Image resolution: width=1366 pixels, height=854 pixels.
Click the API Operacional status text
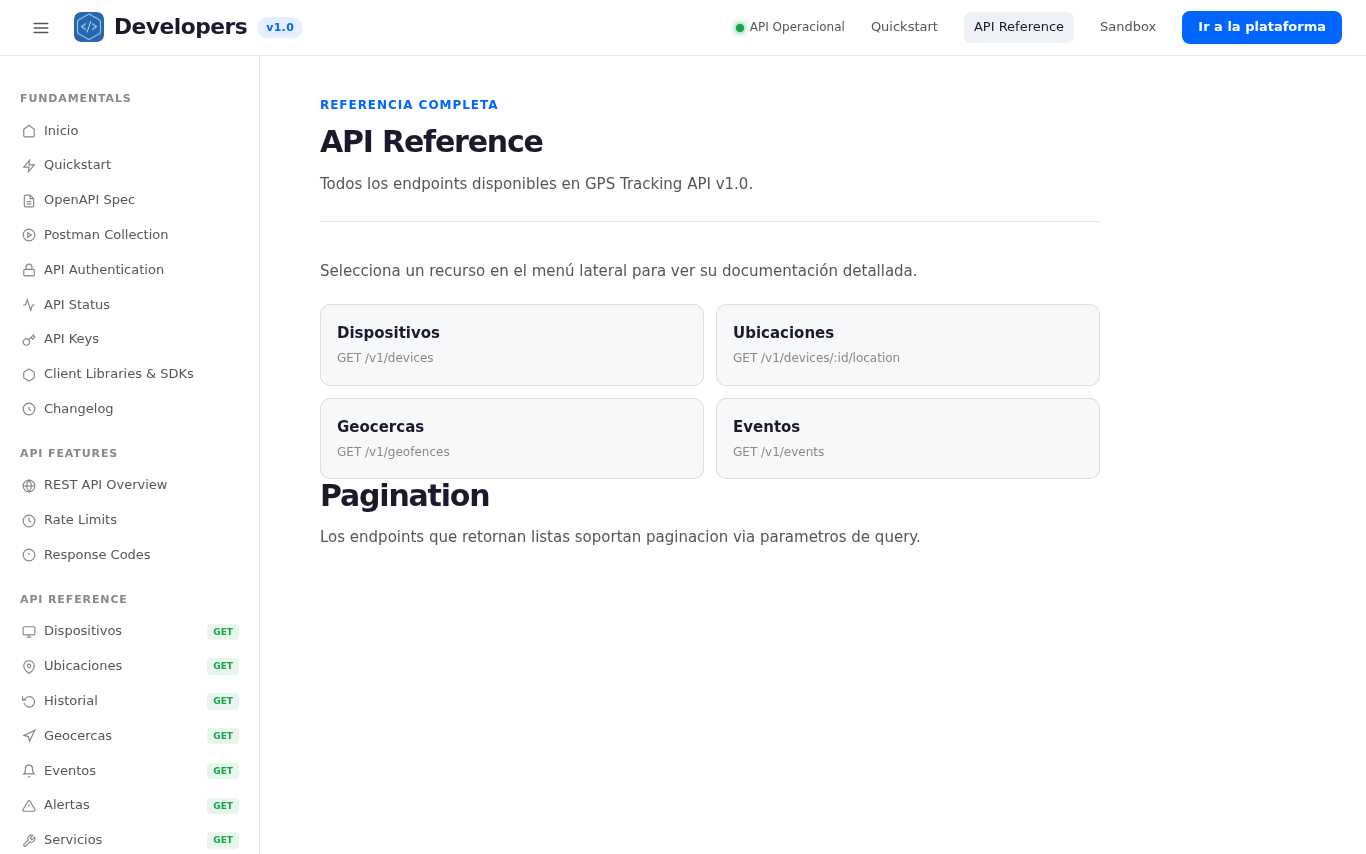tap(797, 27)
